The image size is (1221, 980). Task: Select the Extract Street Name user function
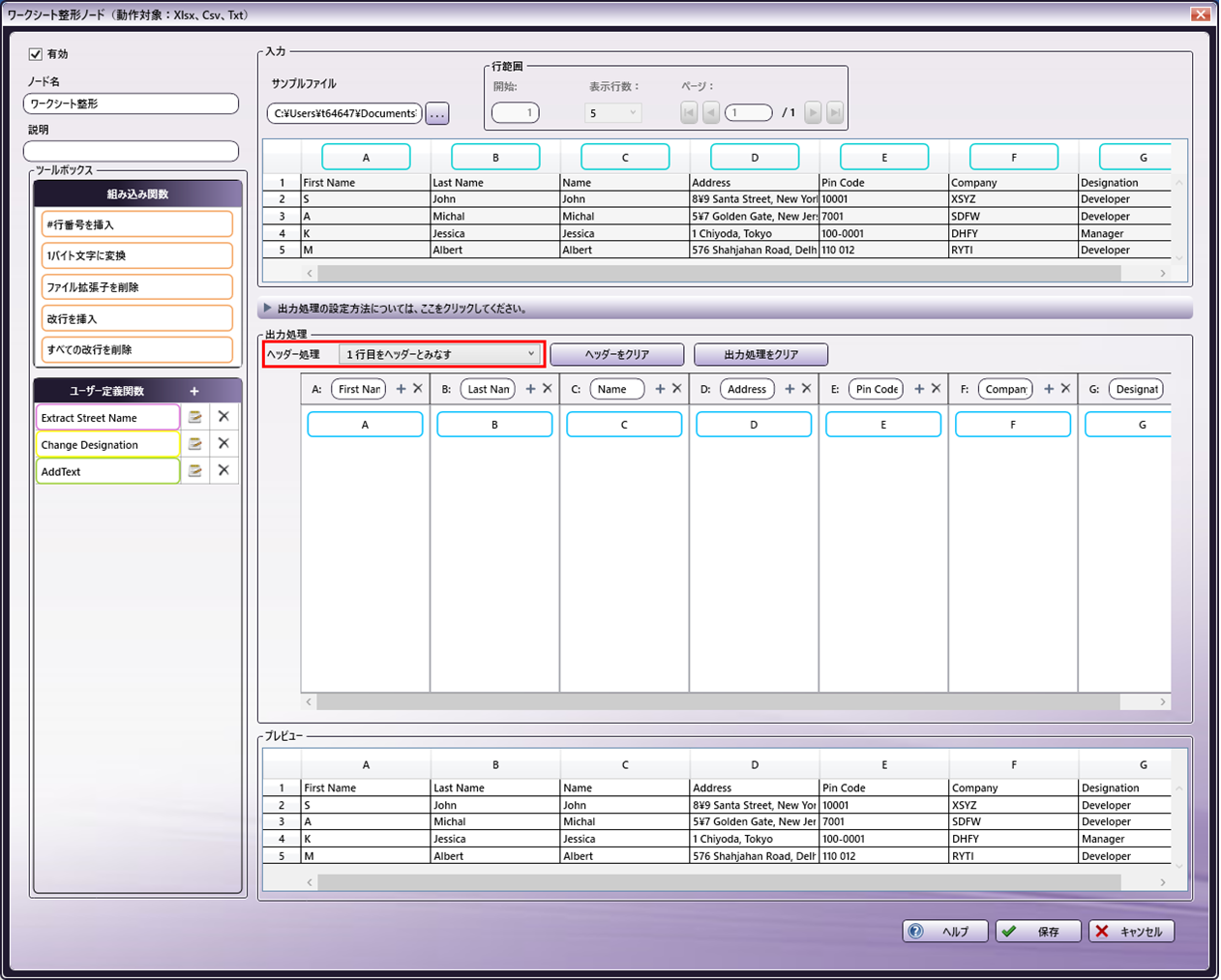(108, 418)
